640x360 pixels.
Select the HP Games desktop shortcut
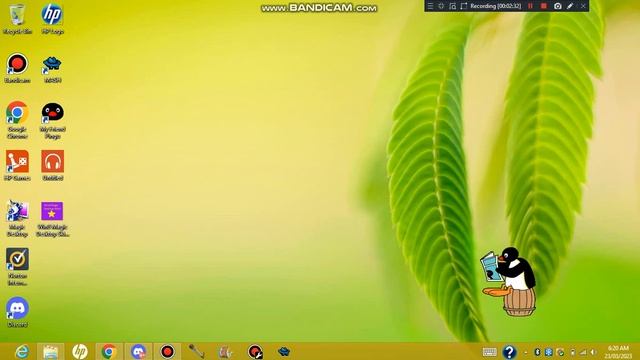(17, 165)
